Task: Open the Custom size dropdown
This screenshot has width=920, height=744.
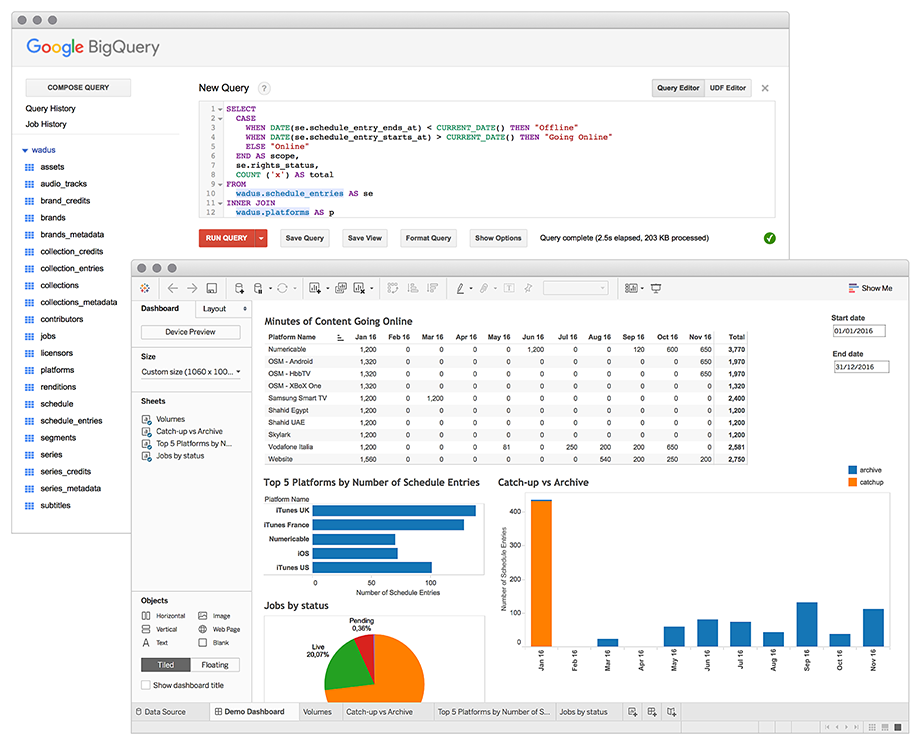Action: [x=191, y=372]
